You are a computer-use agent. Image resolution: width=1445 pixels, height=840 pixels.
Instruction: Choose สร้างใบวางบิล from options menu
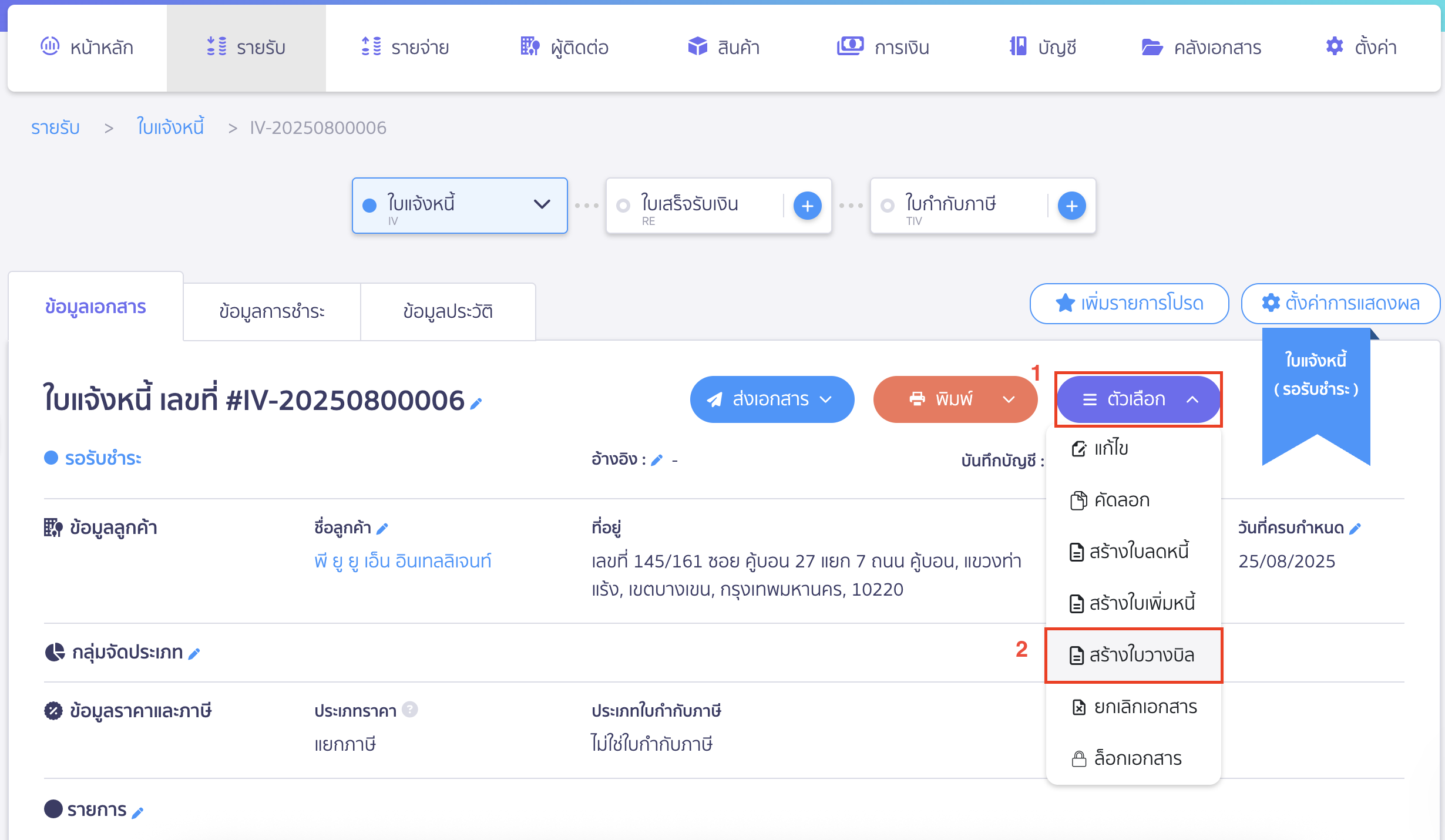(1134, 655)
